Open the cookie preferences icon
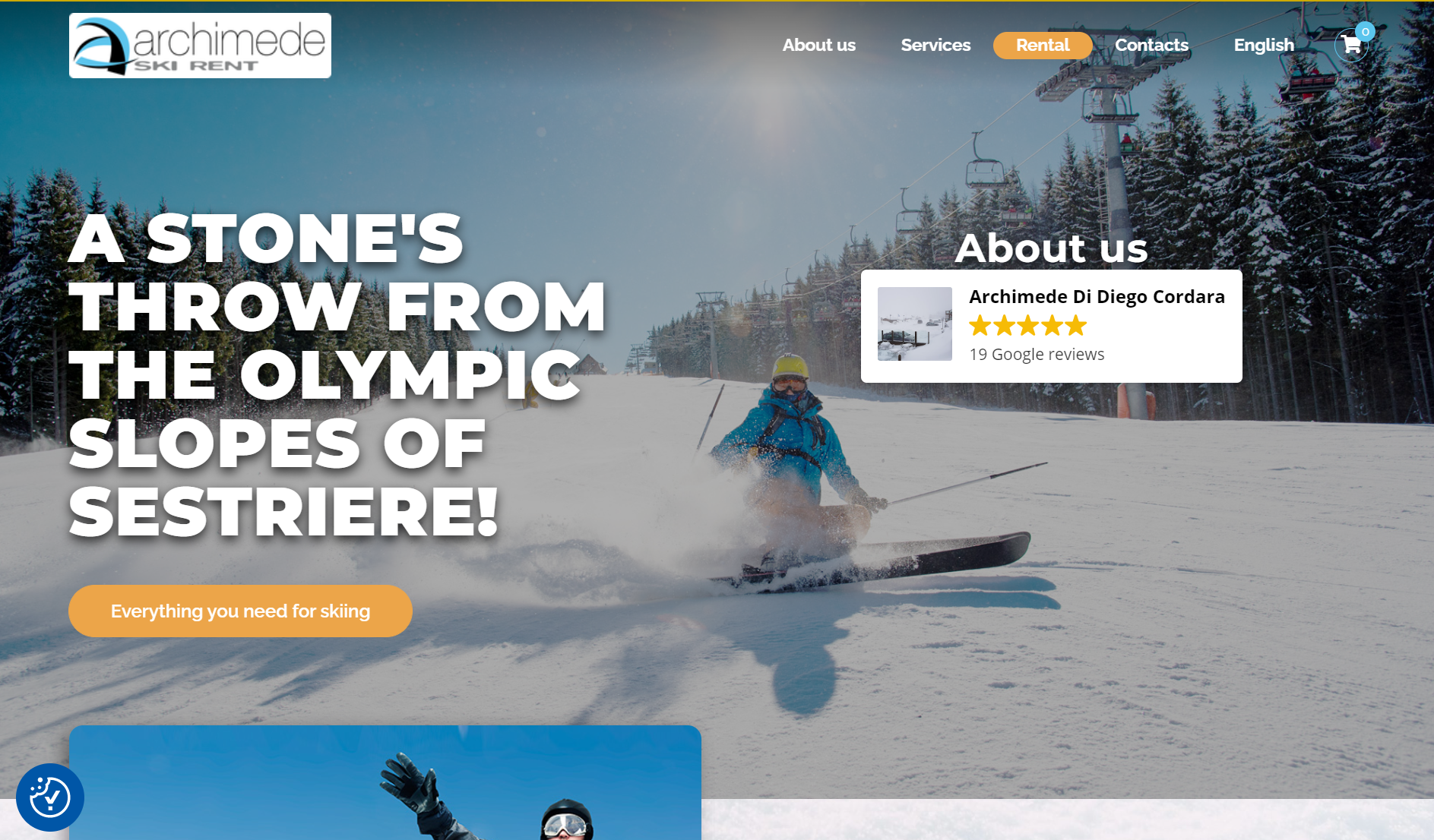Image resolution: width=1434 pixels, height=840 pixels. (x=50, y=797)
